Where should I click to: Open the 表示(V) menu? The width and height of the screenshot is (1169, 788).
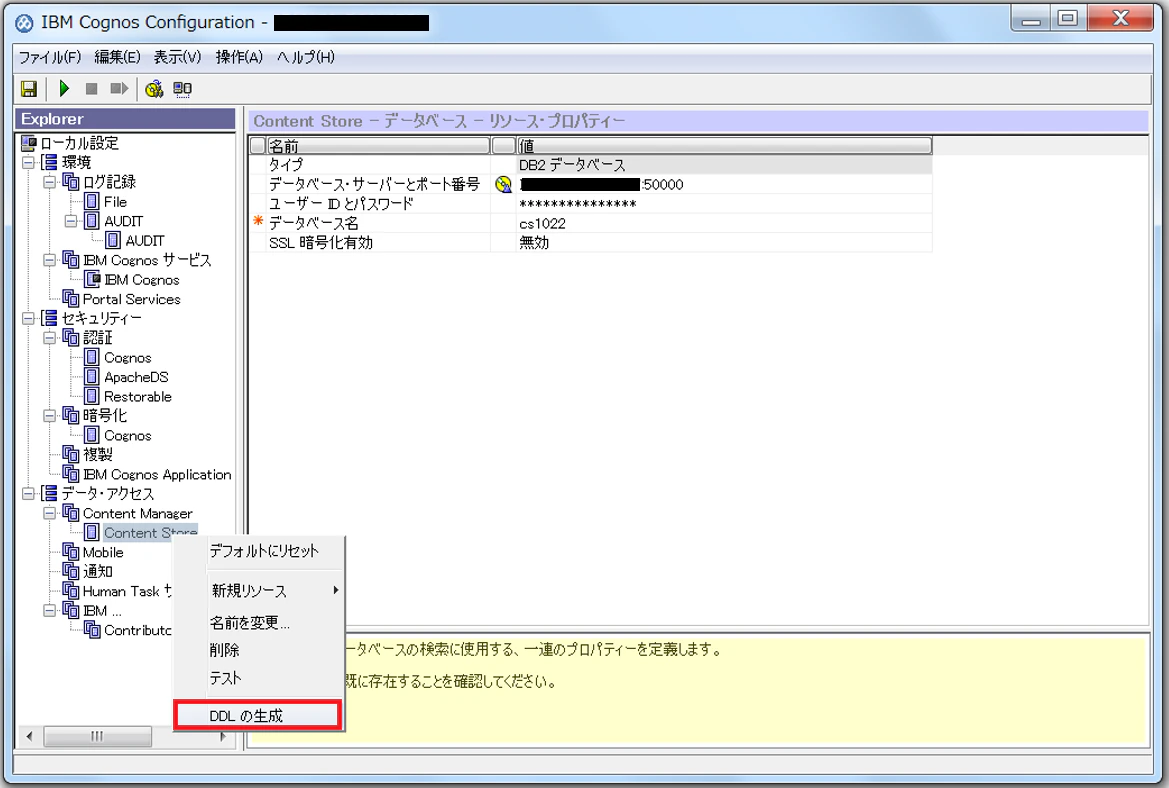177,57
